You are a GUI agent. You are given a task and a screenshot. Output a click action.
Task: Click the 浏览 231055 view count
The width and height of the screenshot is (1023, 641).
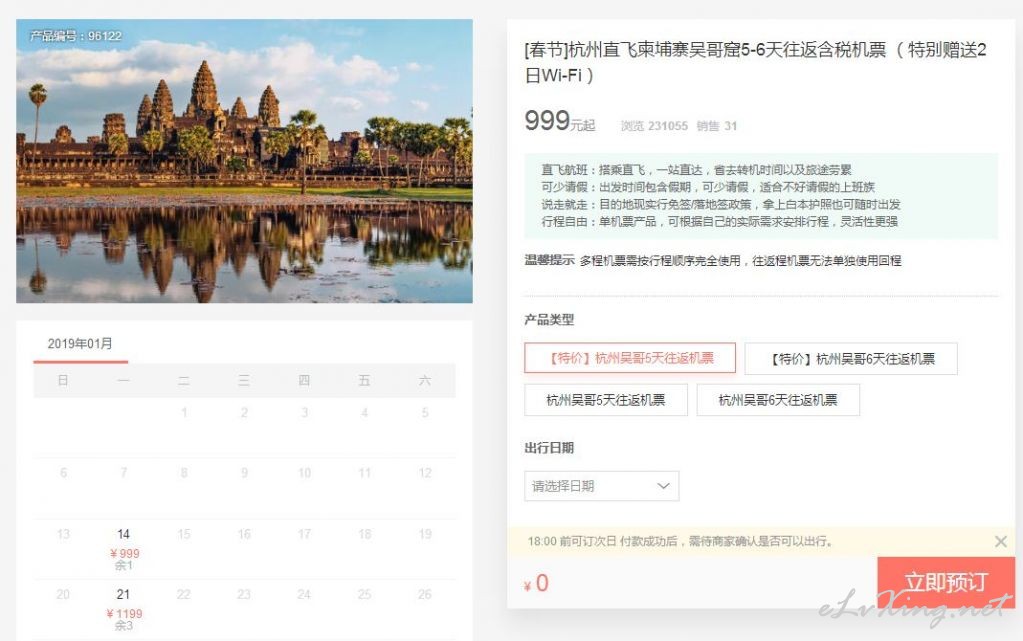click(654, 126)
